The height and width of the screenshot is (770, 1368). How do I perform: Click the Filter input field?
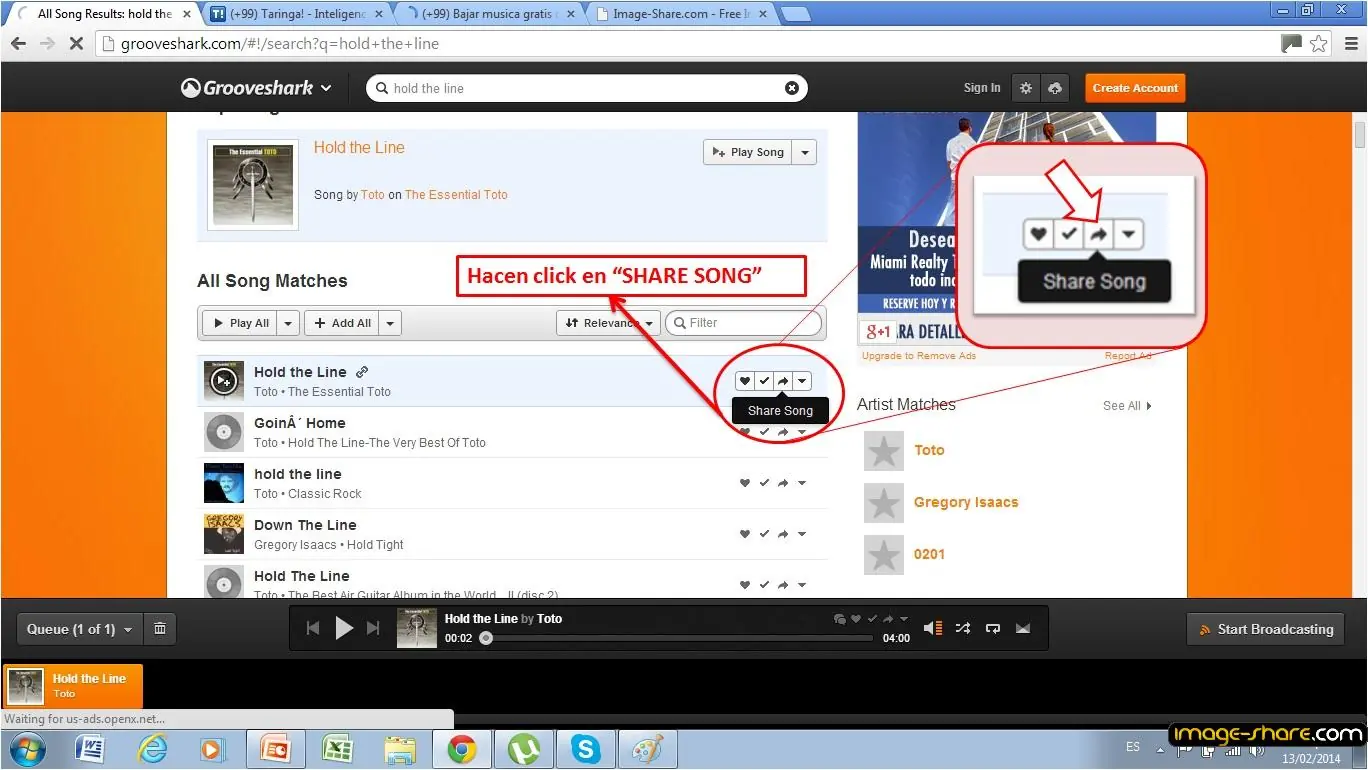pos(744,323)
